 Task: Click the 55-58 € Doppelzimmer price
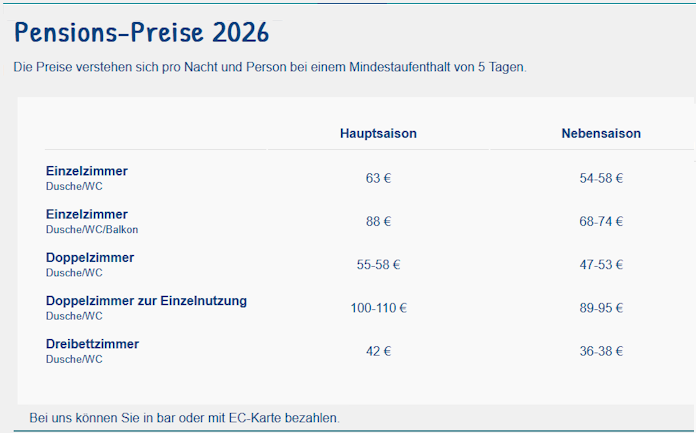[x=378, y=265]
